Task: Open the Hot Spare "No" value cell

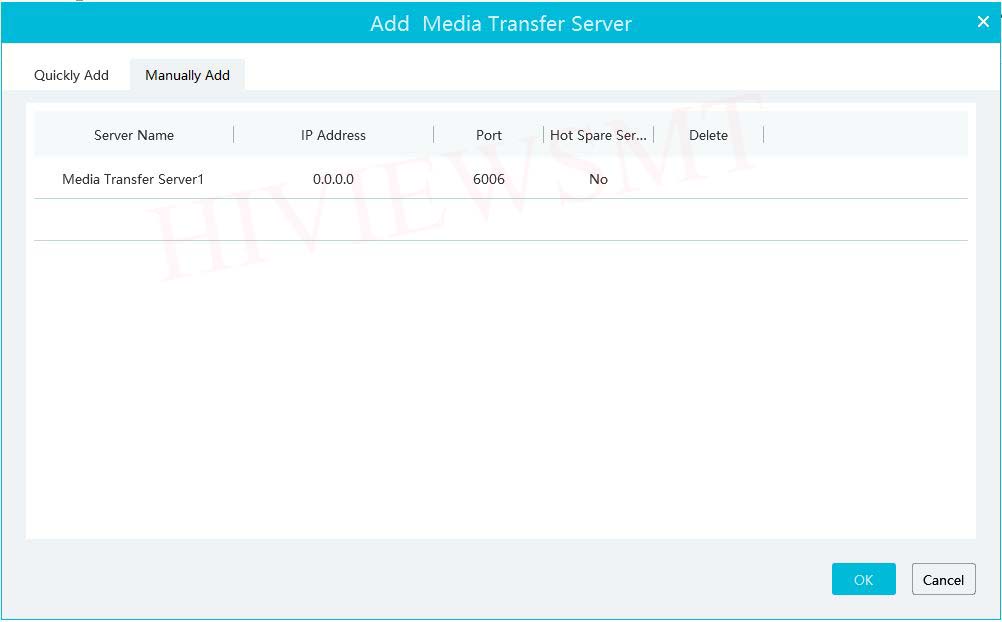Action: [598, 180]
